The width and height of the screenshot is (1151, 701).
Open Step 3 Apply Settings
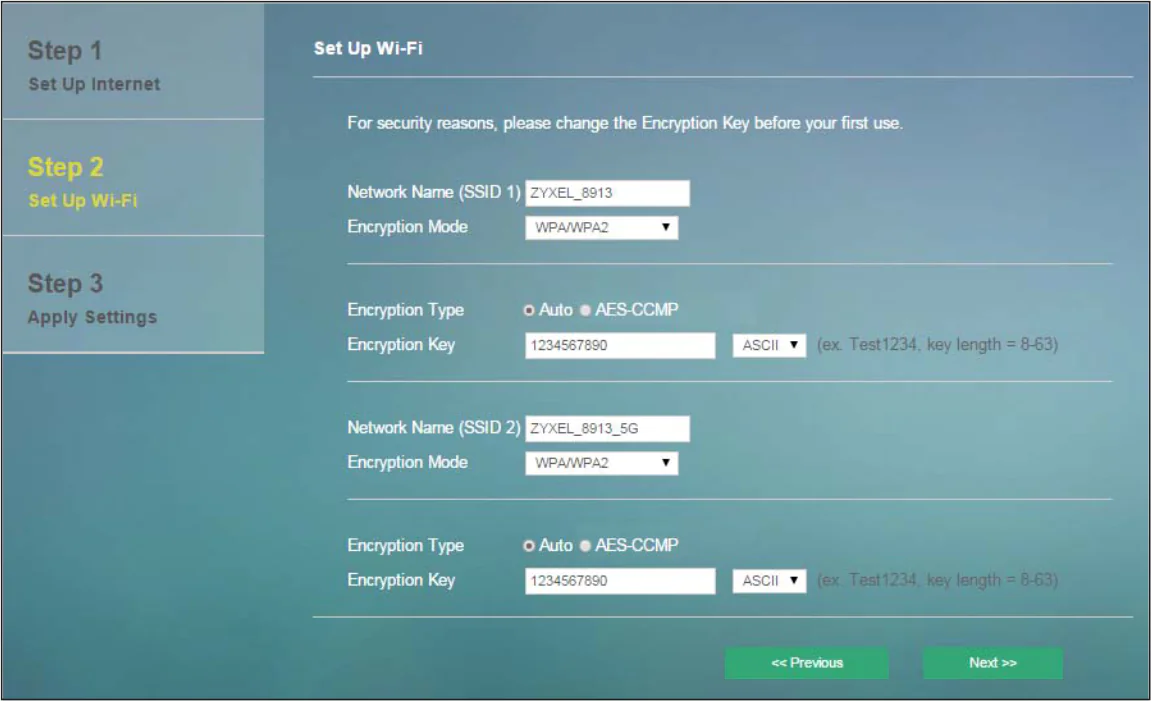132,298
